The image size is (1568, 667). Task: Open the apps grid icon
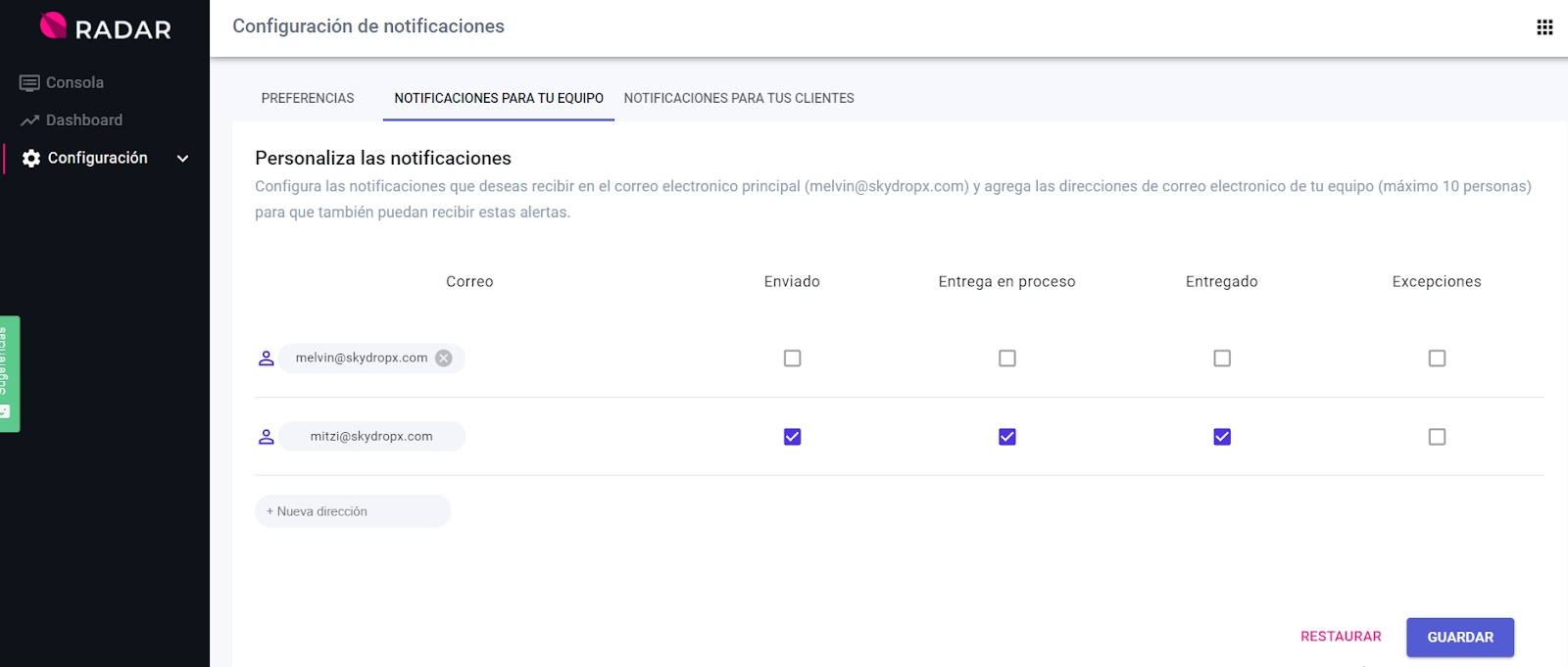(x=1544, y=27)
